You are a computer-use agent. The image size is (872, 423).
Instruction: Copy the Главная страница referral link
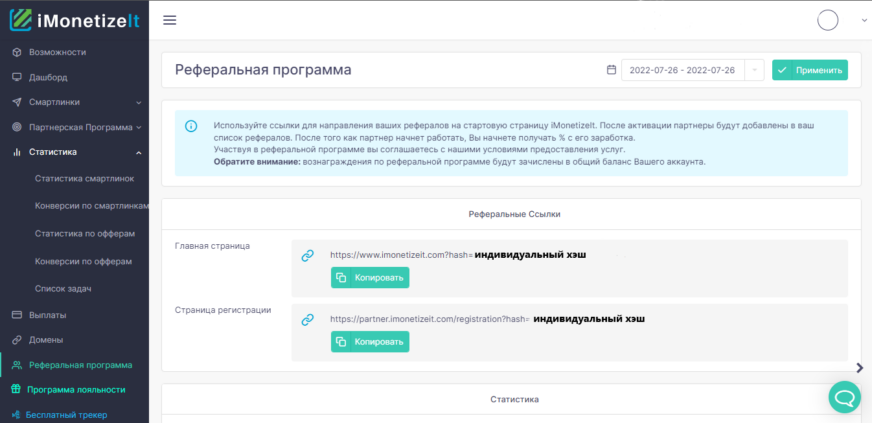tap(370, 278)
